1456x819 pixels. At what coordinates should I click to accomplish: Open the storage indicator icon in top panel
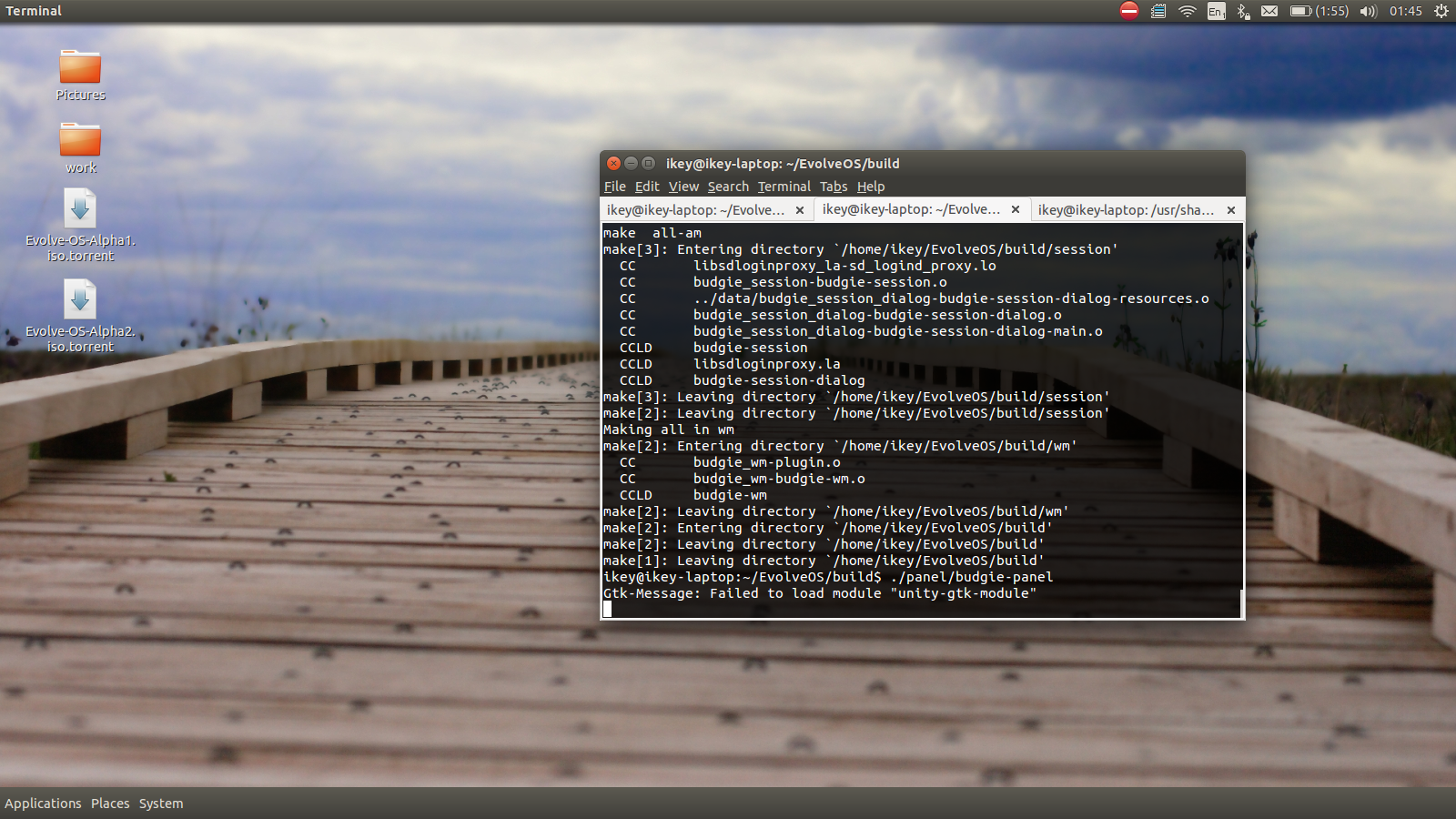pos(1158,11)
